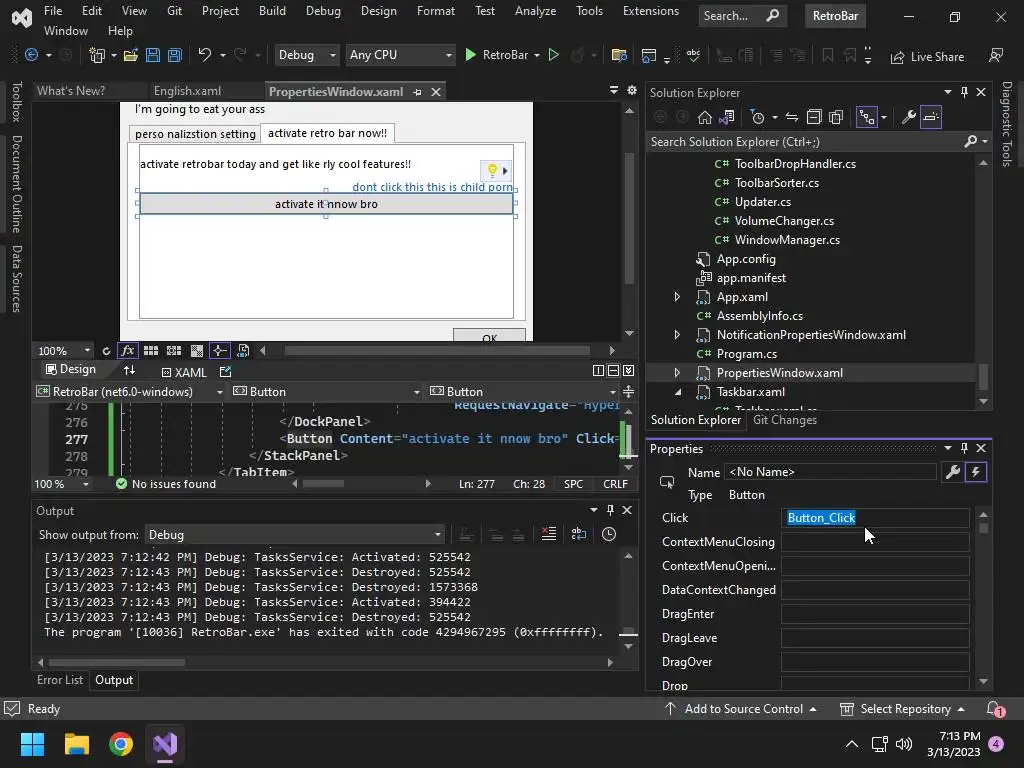Image resolution: width=1024 pixels, height=768 pixels.
Task: Select vertical split layout icon
Action: pyautogui.click(x=598, y=370)
